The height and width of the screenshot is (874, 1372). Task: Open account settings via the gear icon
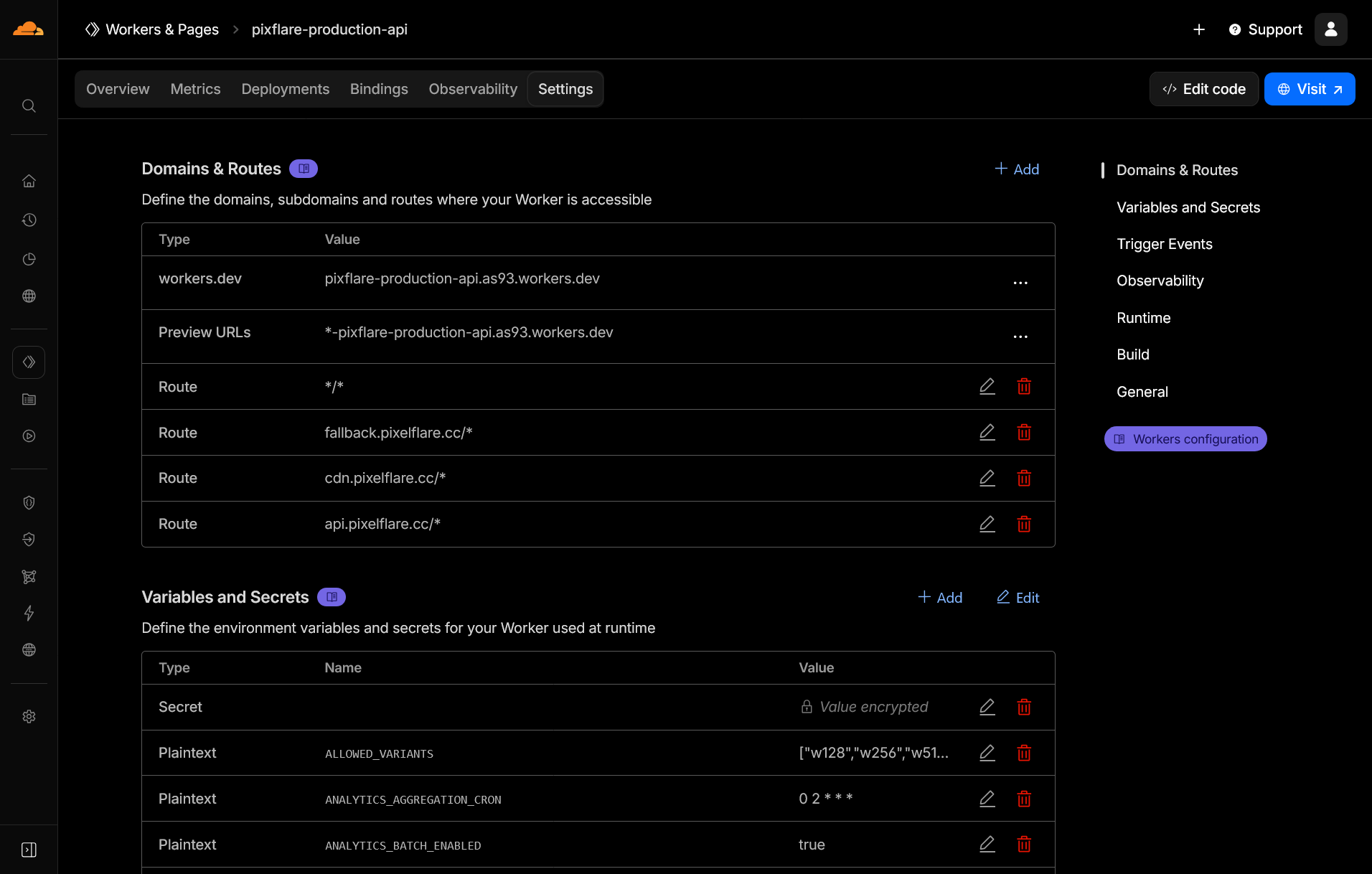(x=29, y=716)
